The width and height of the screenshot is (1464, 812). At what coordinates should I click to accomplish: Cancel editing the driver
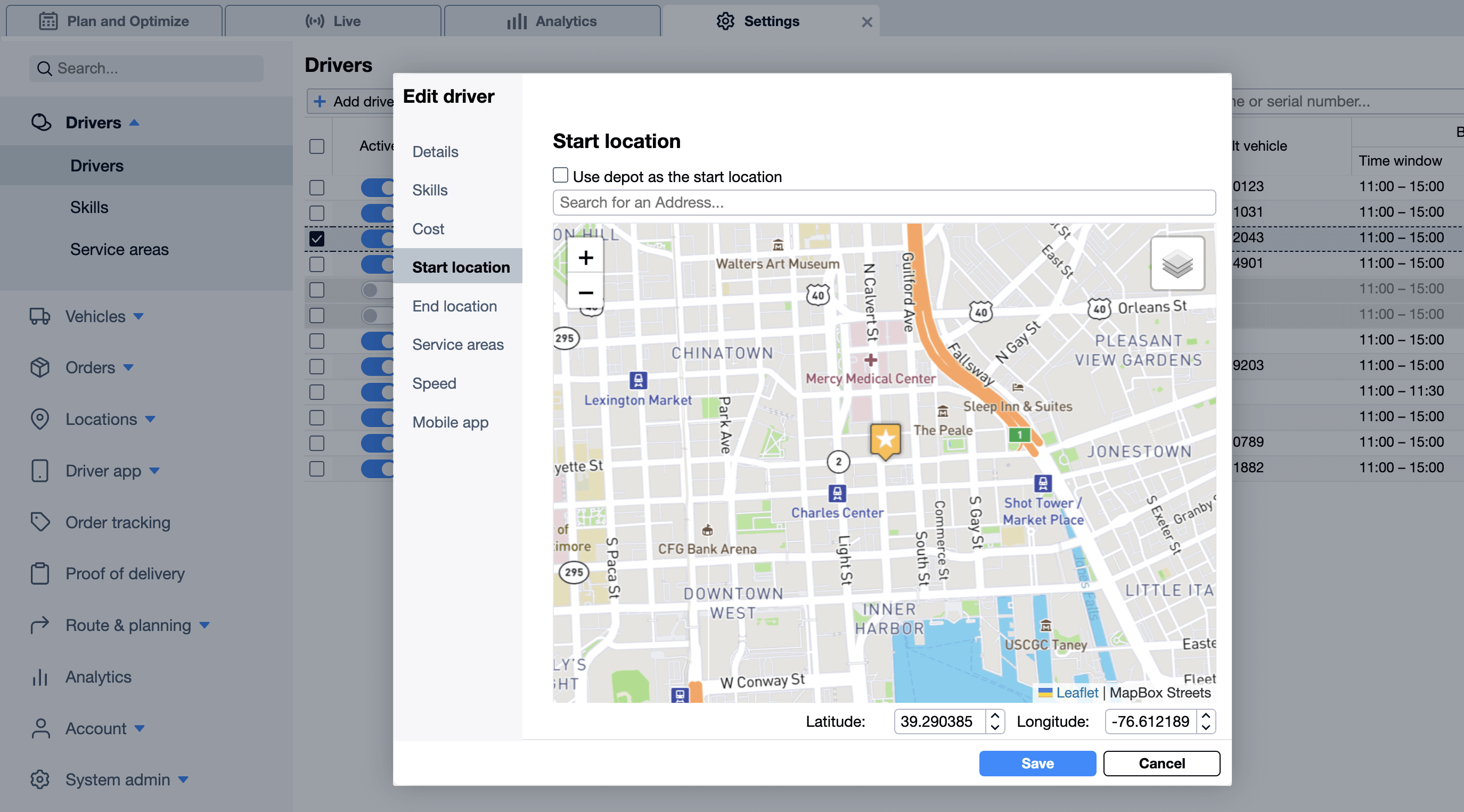[1161, 762]
